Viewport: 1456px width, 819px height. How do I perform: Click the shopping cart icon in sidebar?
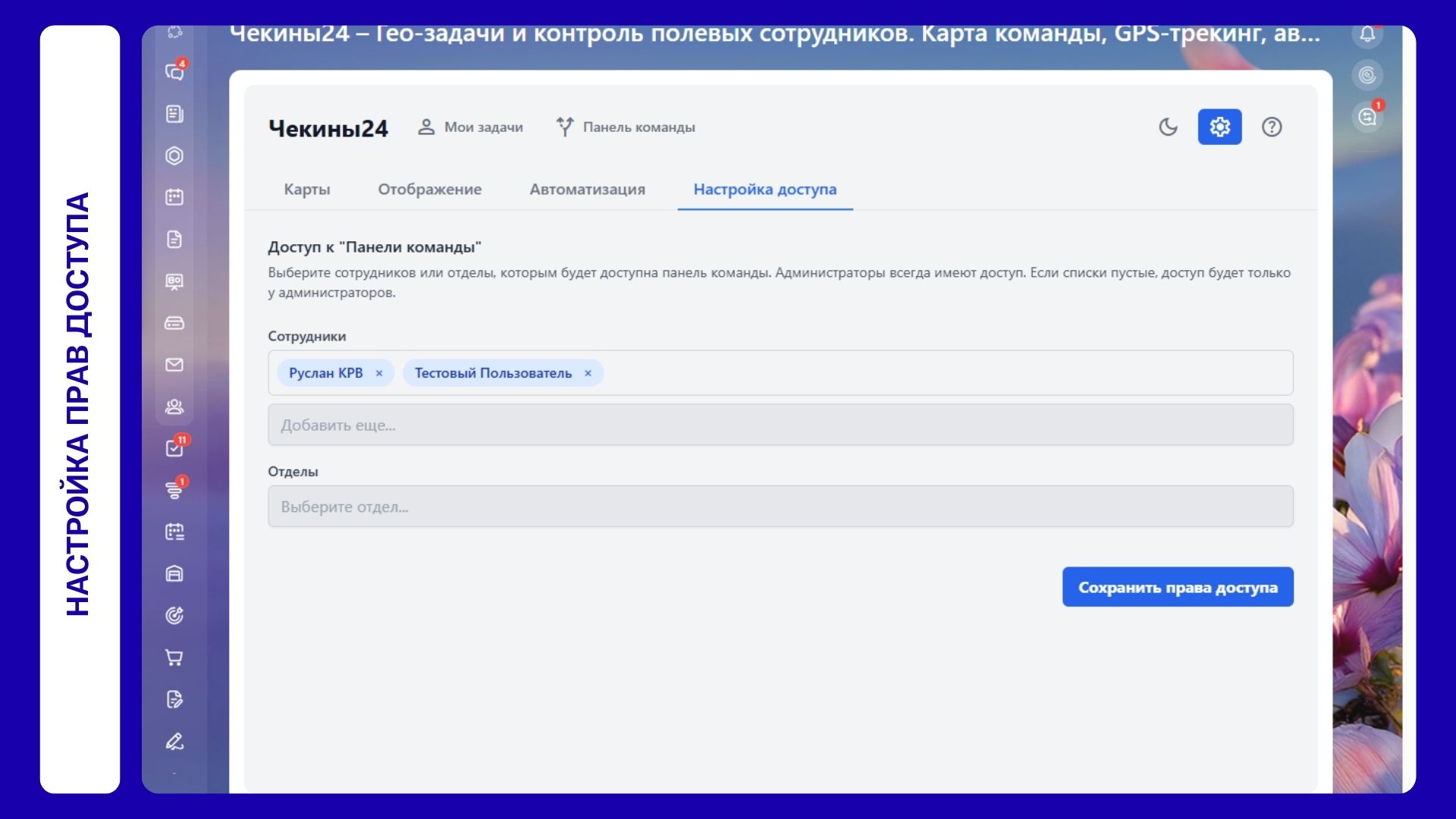pyautogui.click(x=174, y=657)
